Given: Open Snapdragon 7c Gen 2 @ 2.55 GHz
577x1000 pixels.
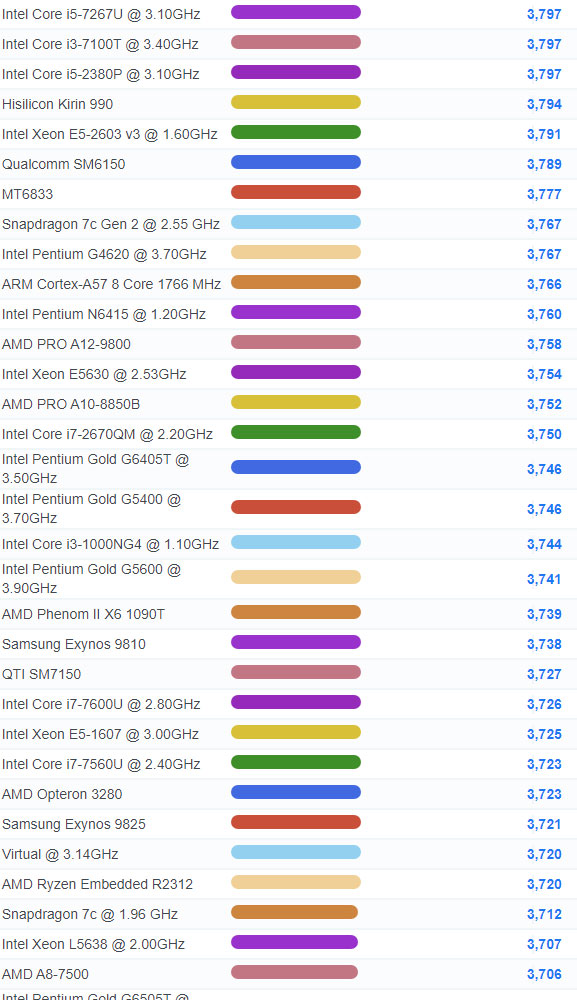Looking at the screenshot, I should tap(111, 224).
